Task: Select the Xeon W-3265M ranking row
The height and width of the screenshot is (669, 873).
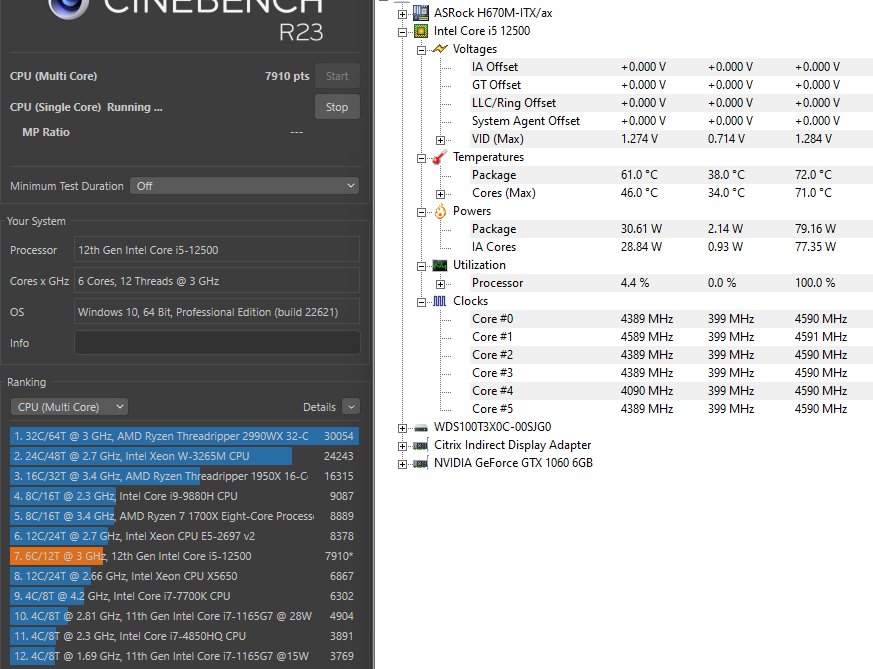Action: [x=184, y=456]
